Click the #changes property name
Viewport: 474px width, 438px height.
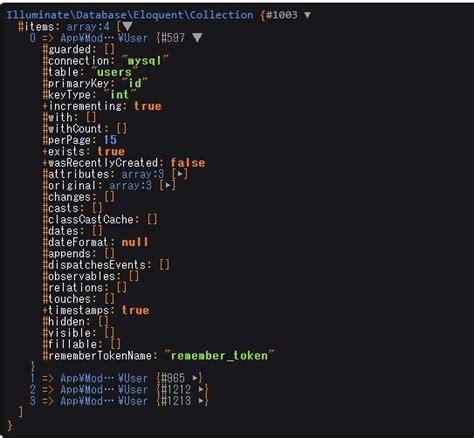click(x=67, y=197)
